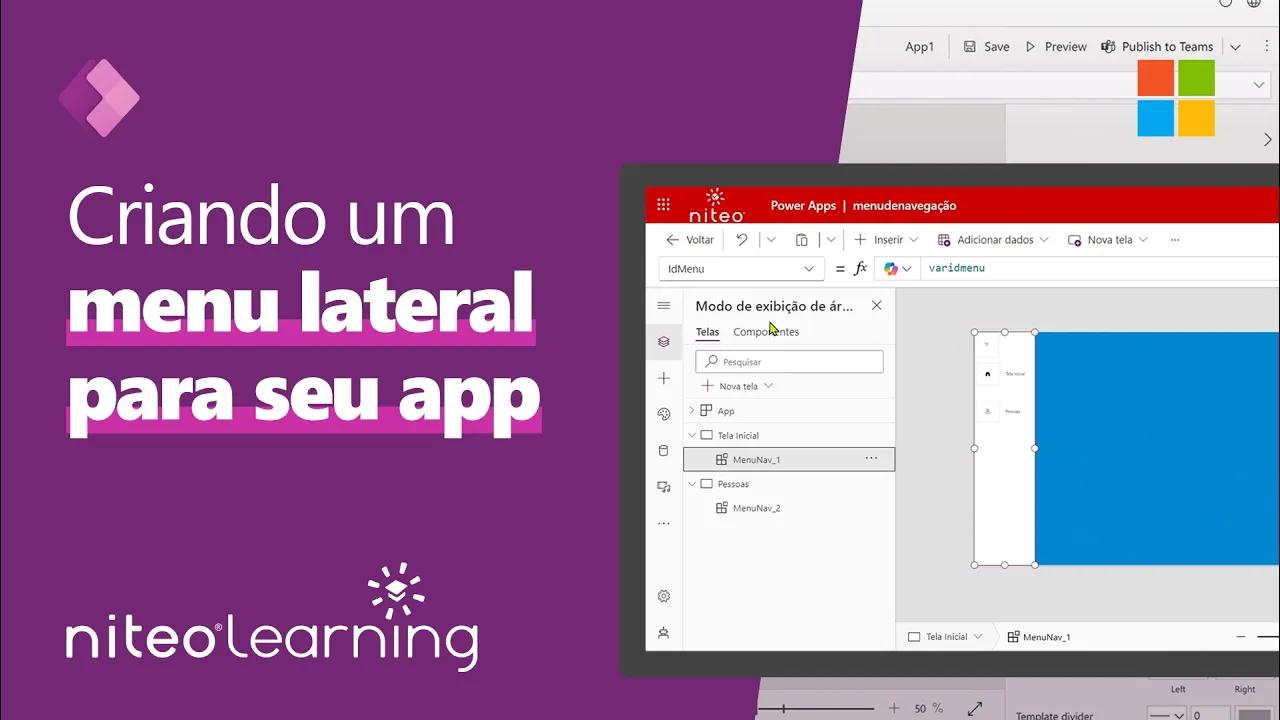
Task: Expand the hamburger navigation menu in sidebar
Action: coord(664,306)
